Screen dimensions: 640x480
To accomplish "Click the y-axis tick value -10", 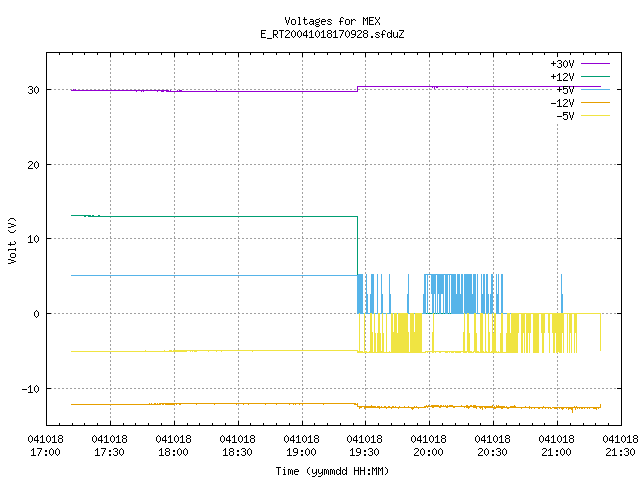I will [31, 389].
